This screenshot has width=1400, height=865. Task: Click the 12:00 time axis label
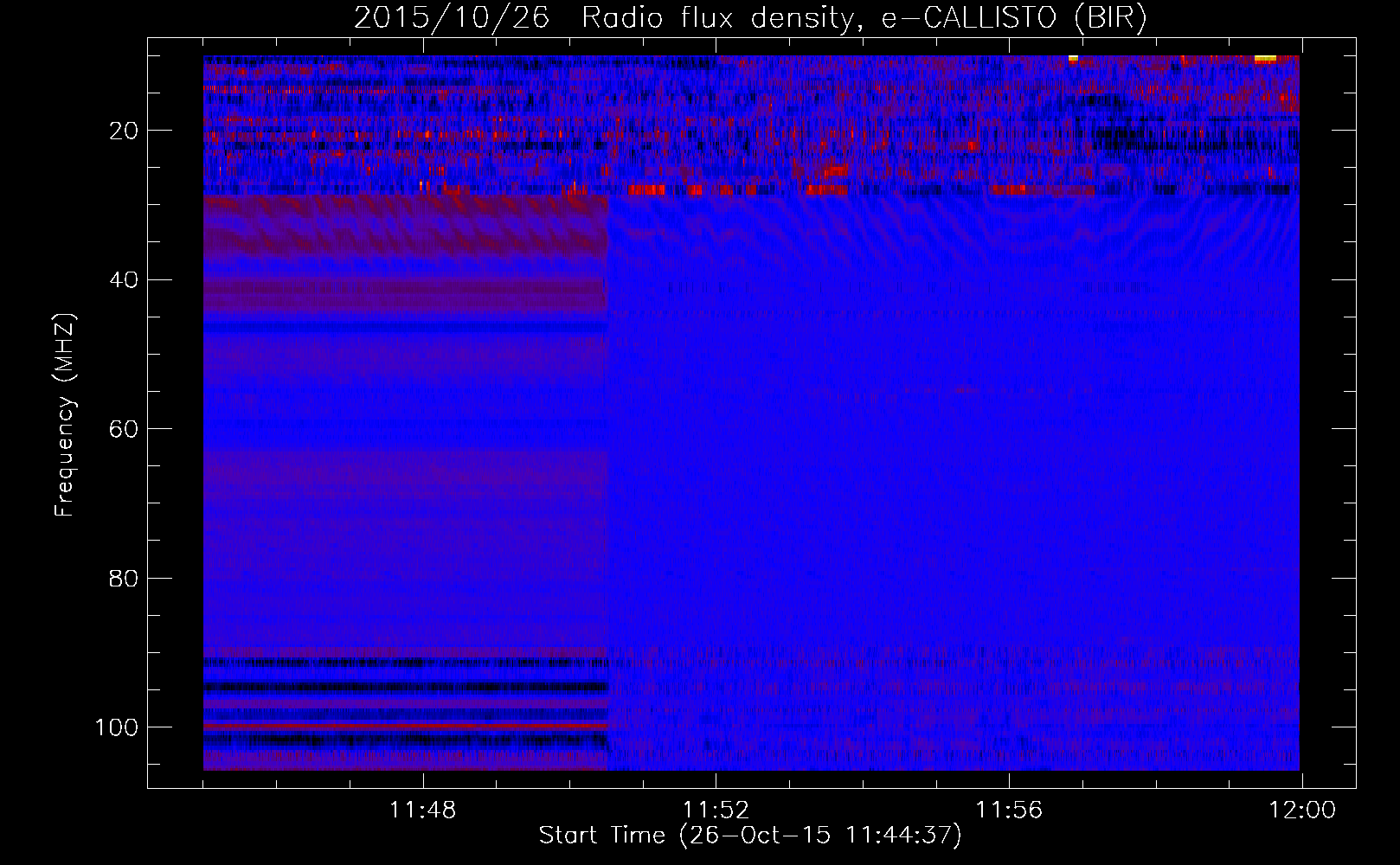[1302, 811]
